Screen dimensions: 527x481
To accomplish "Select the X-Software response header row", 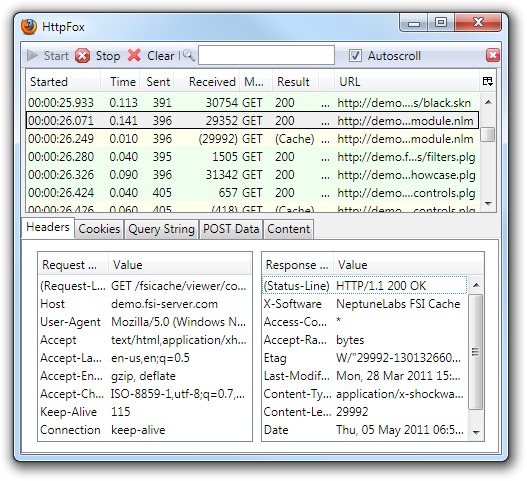I will 365,304.
